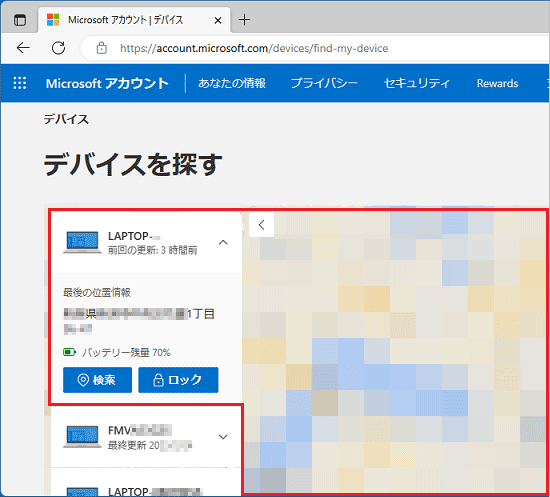Focus the address bar URL field
Image resolution: width=550 pixels, height=497 pixels.
point(254,48)
